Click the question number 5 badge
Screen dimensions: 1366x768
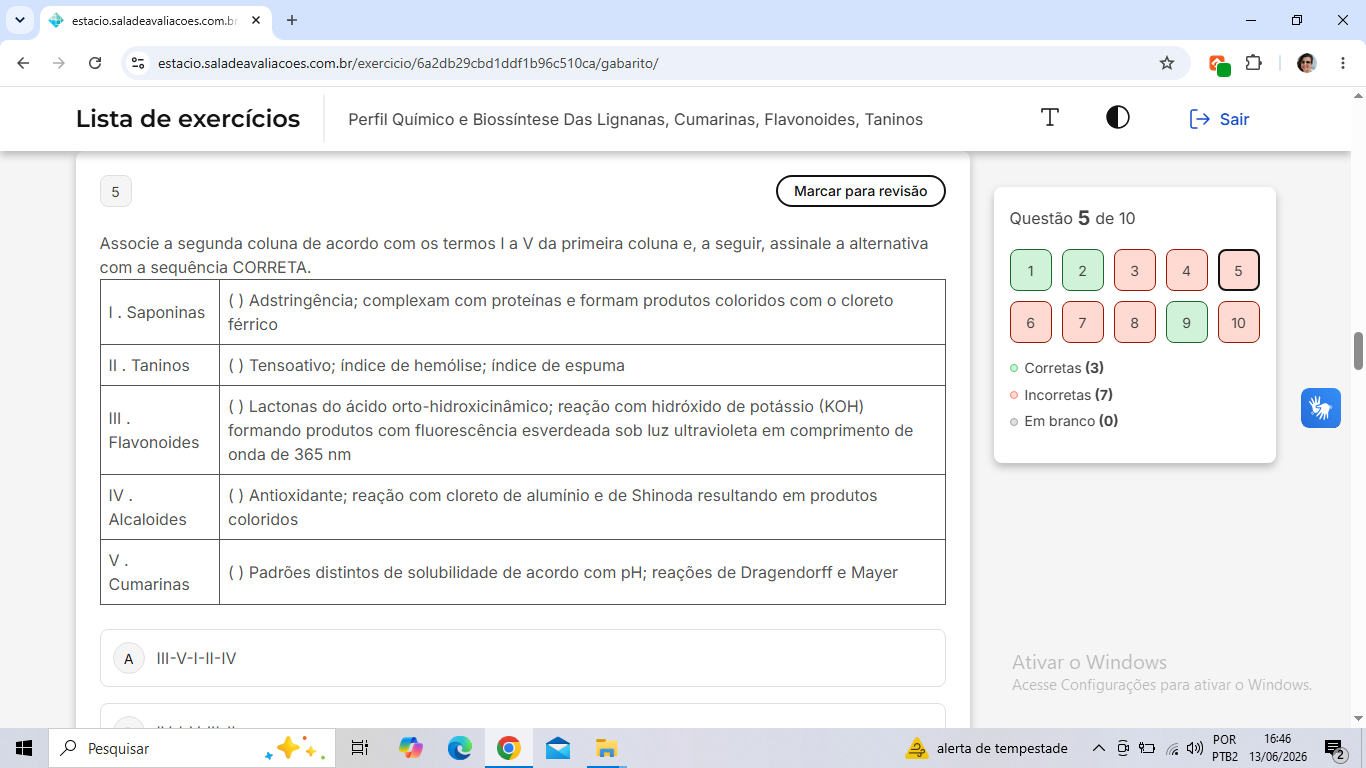coord(116,191)
